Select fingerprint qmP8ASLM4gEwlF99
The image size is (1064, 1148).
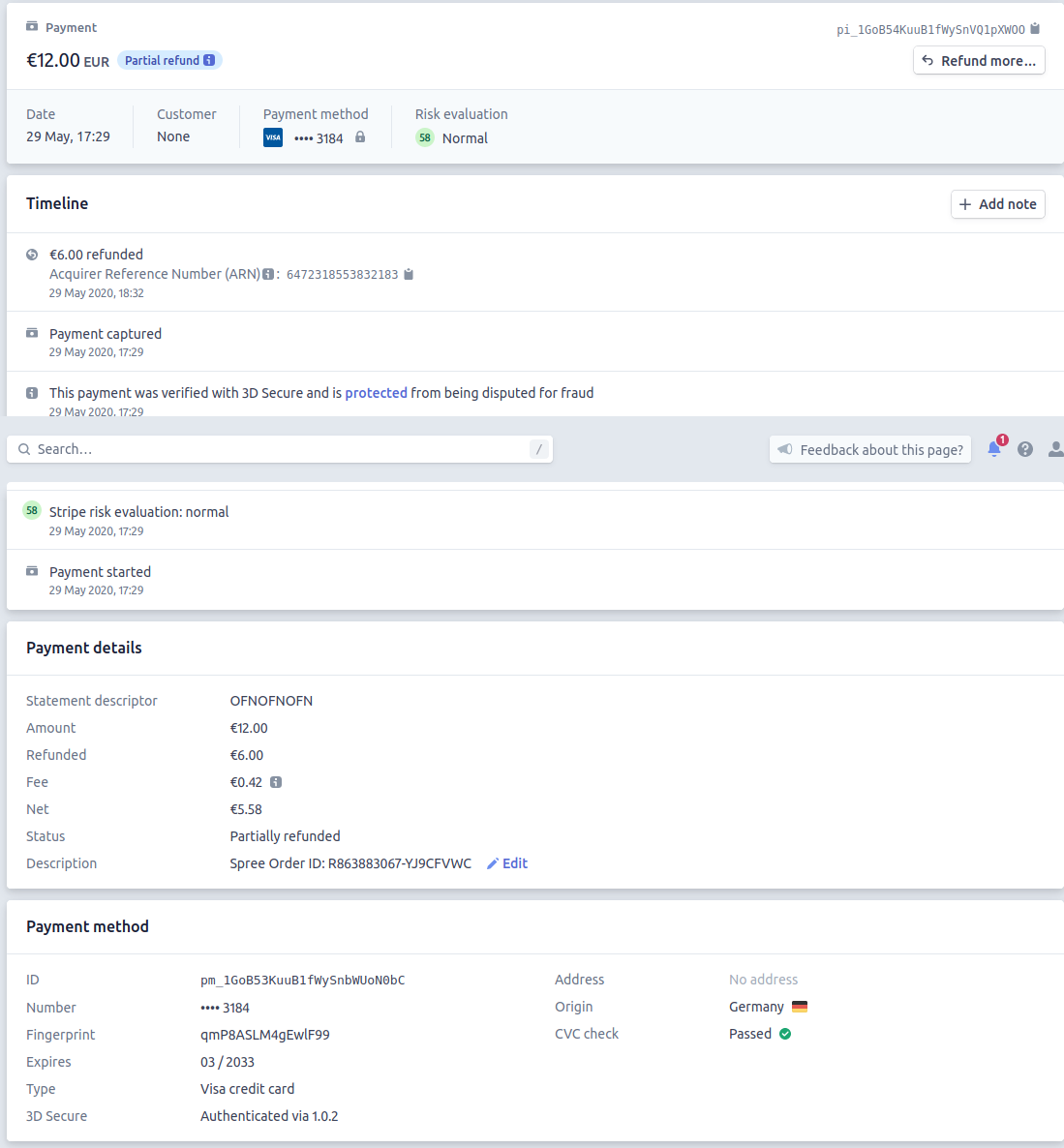click(x=265, y=1035)
